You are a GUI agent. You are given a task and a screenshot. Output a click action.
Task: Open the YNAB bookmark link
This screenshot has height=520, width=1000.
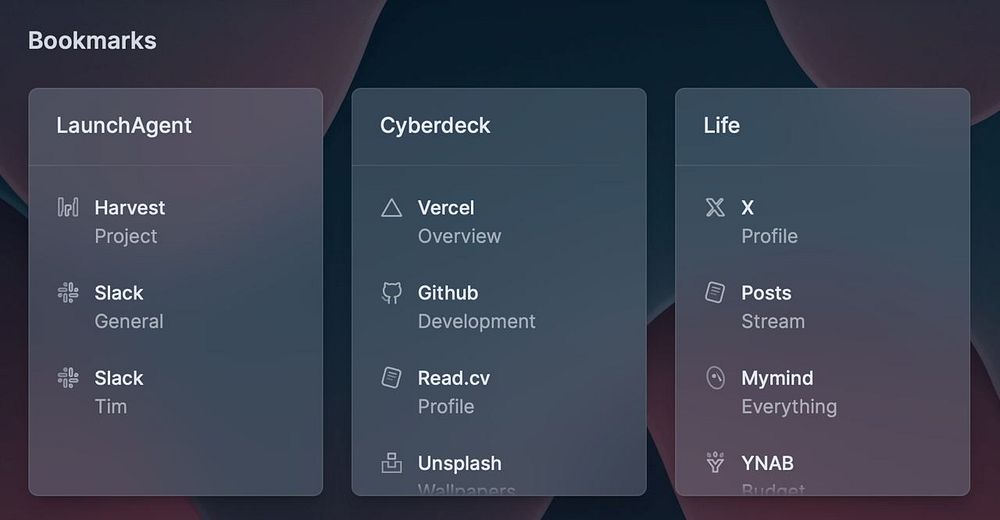(767, 463)
